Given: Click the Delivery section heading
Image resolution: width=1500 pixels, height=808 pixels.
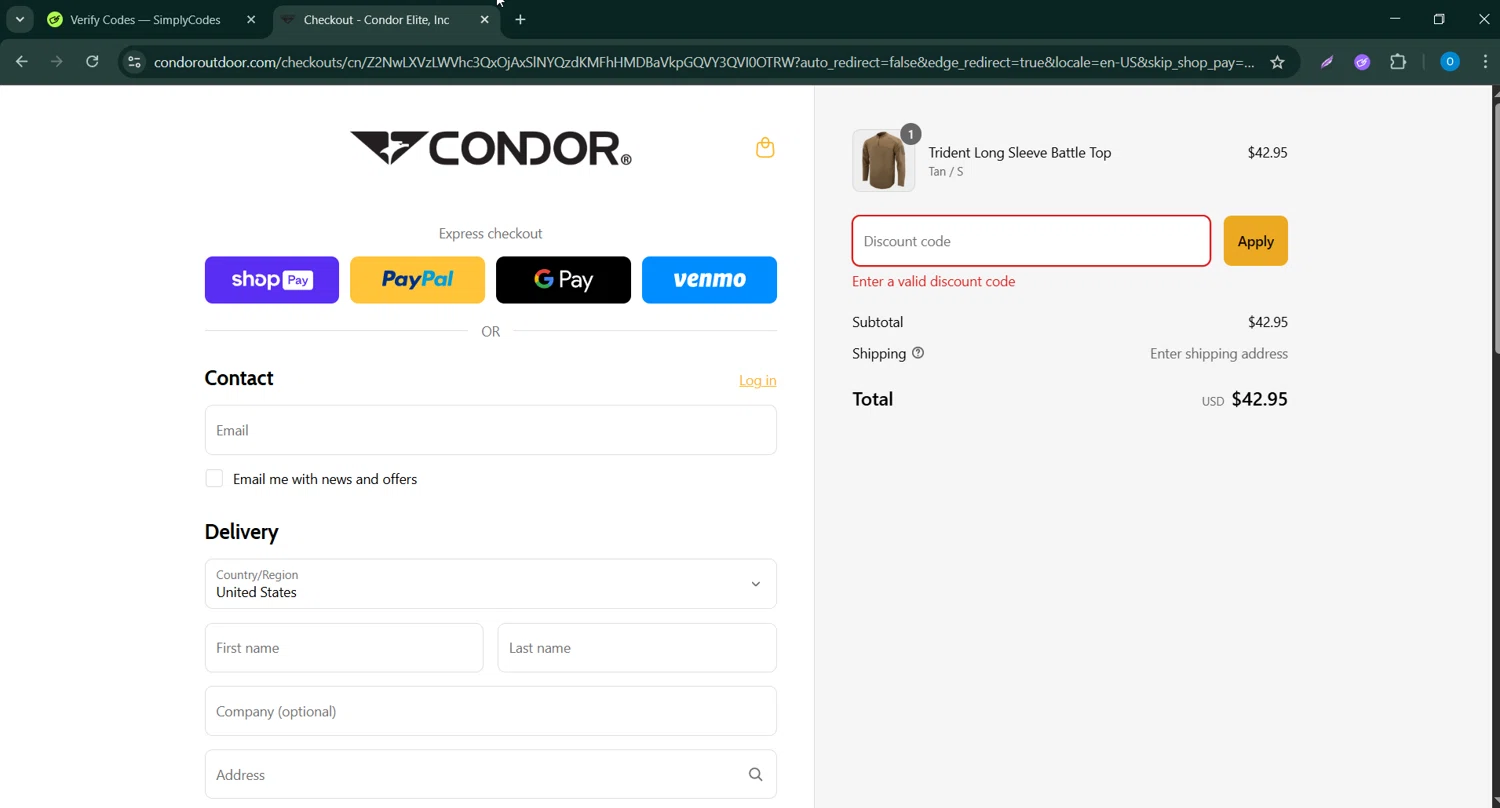Looking at the screenshot, I should [241, 532].
